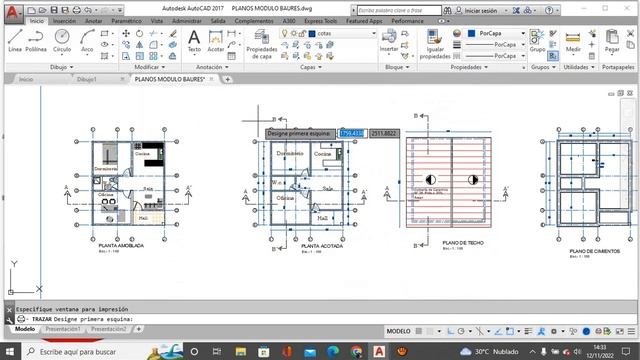640x360 pixels.
Task: Expand the Utilidades panel
Action: pos(579,67)
